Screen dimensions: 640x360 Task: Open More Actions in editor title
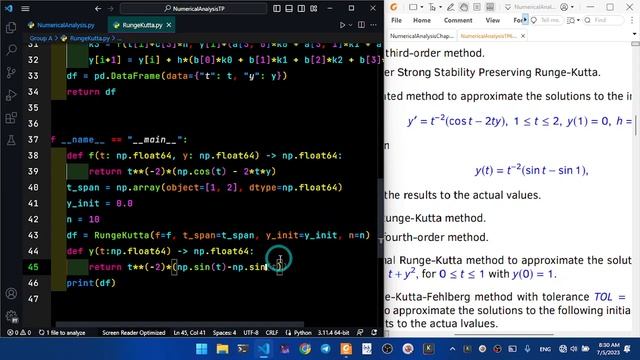coord(373,25)
